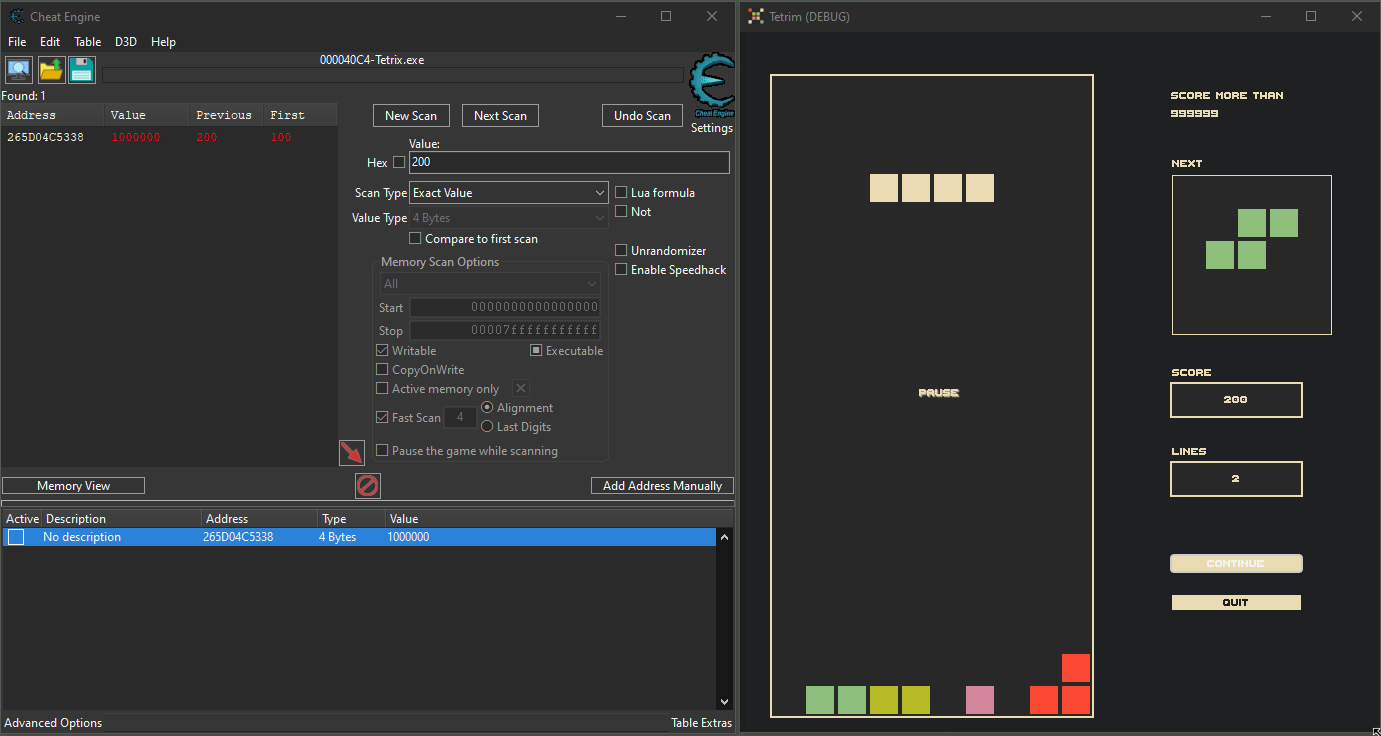Click the X button beside Active memory only
Viewport: 1381px width, 736px height.
tap(520, 389)
